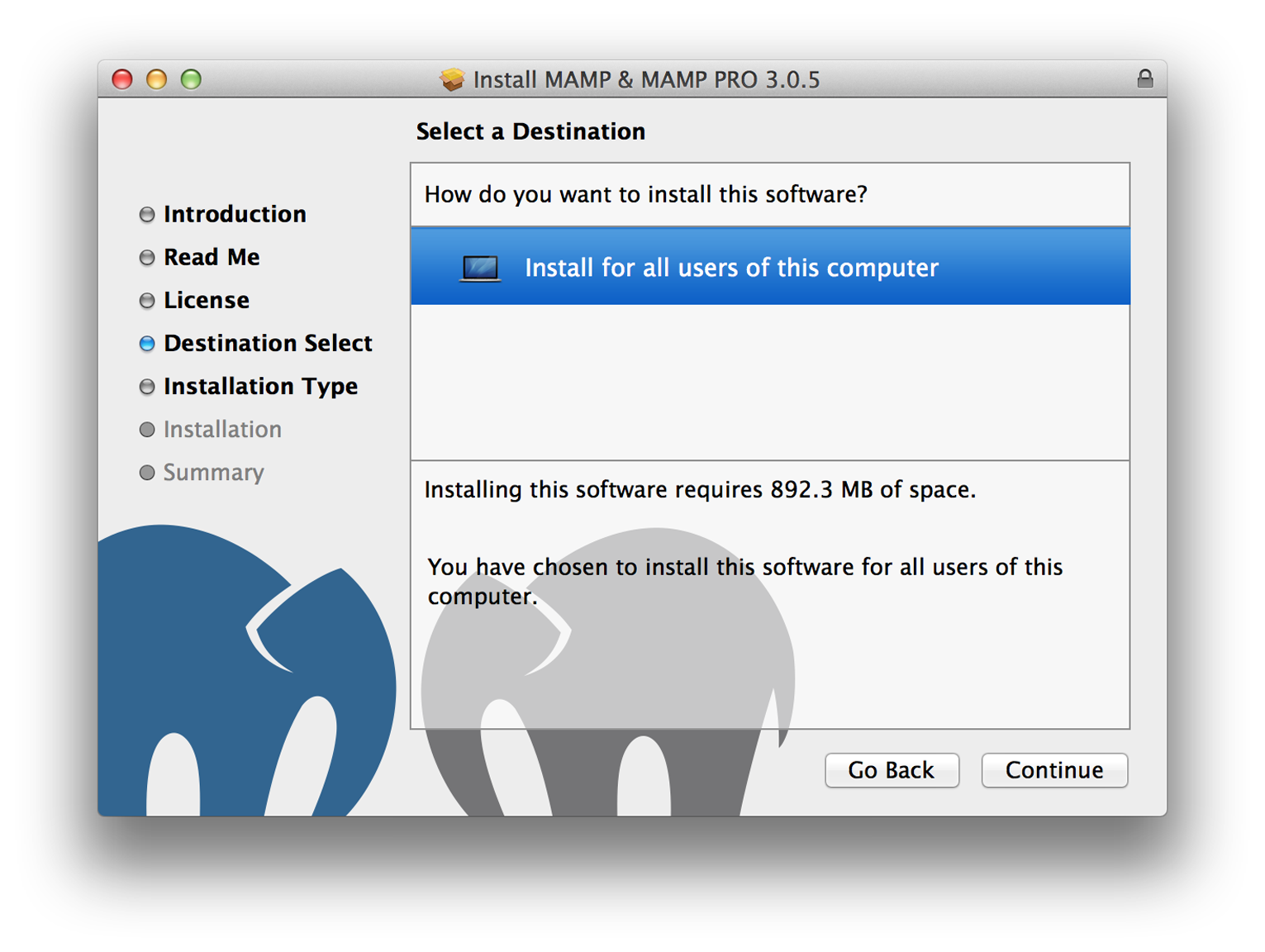This screenshot has width=1265, height=952.
Task: Click the MAMP package icon in the title bar
Action: [x=452, y=79]
